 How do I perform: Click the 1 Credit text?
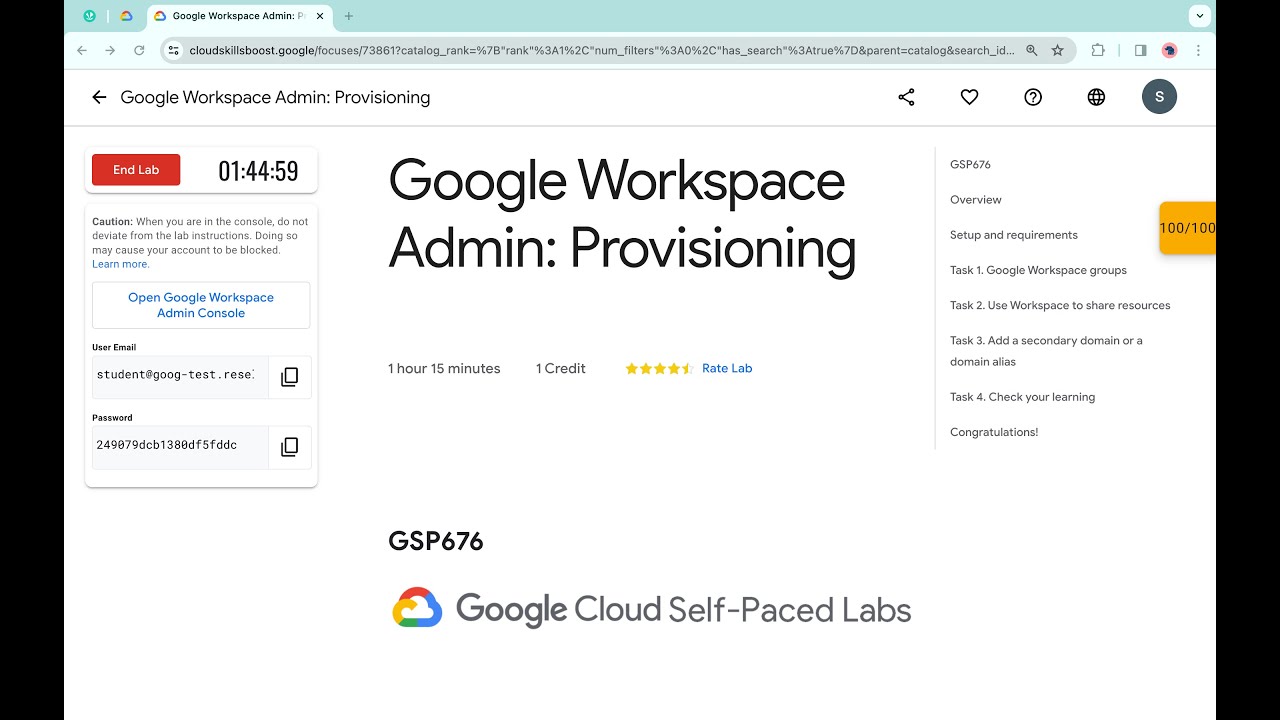pyautogui.click(x=561, y=368)
